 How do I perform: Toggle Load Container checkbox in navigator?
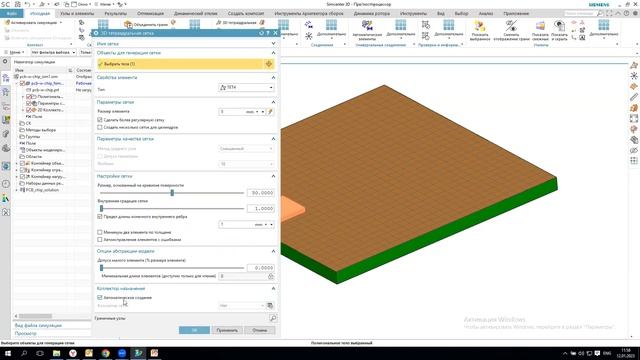point(22,177)
